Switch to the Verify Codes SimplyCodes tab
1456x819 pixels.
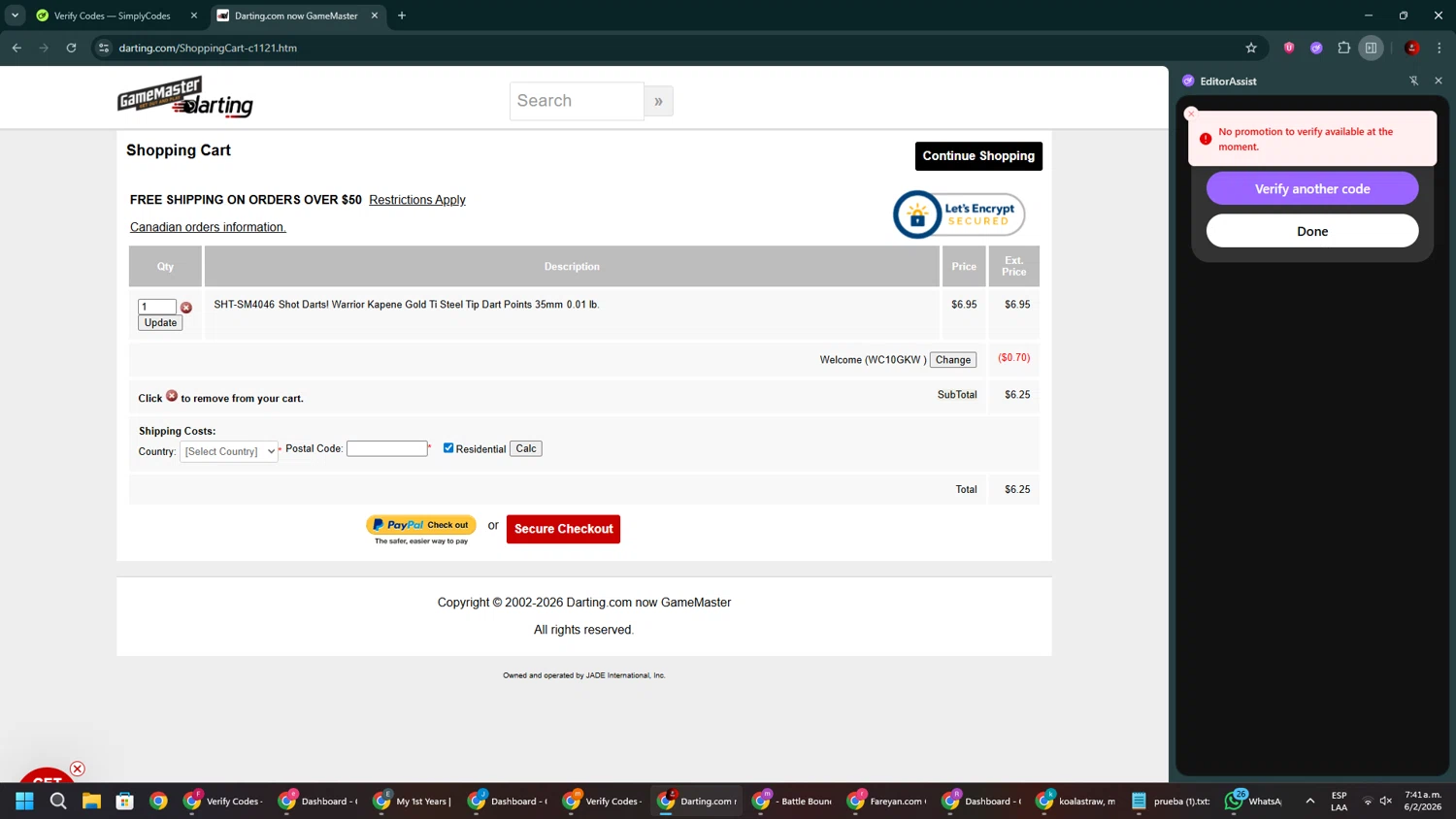coord(115,16)
